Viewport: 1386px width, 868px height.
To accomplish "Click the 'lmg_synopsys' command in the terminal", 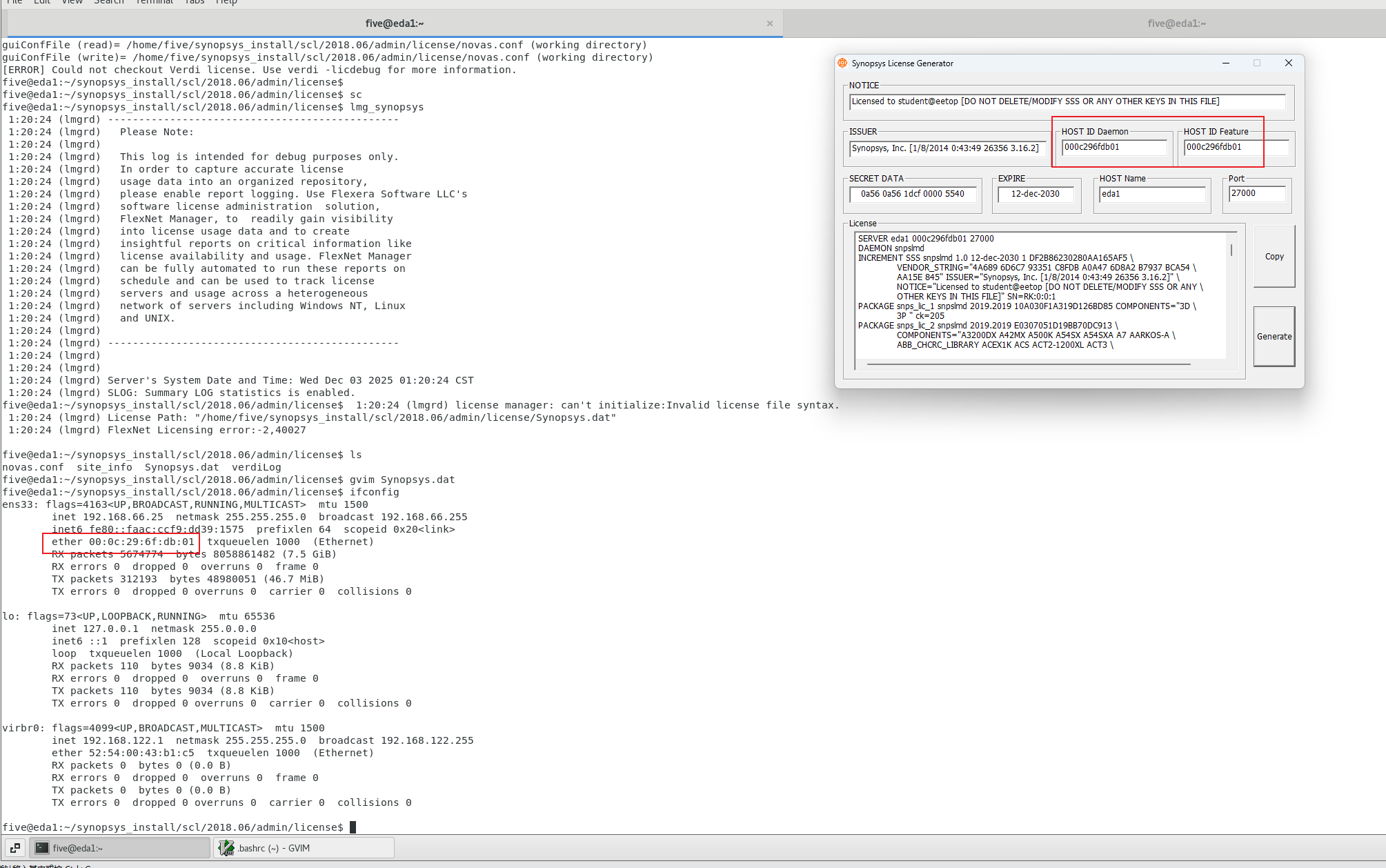I will click(387, 107).
